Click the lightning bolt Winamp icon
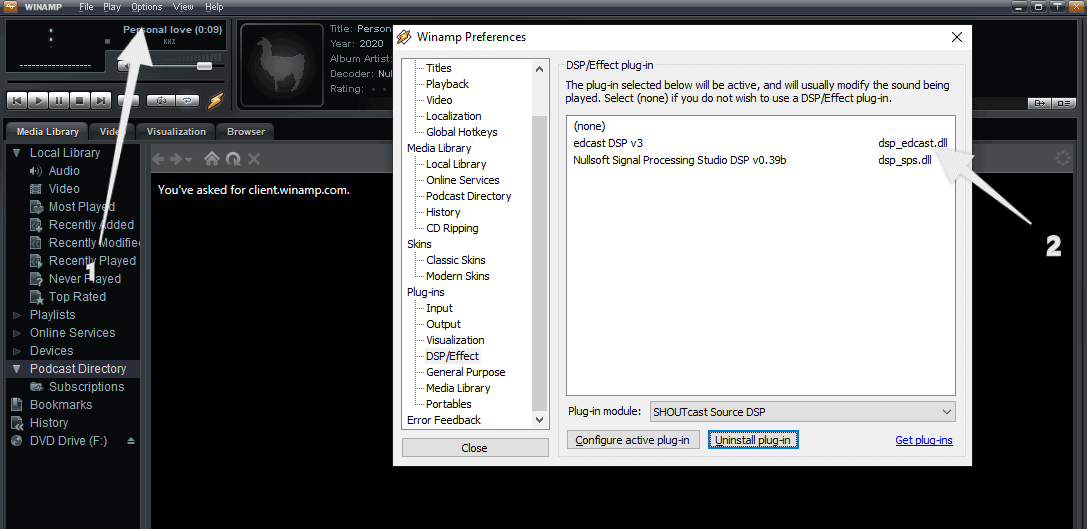 click(x=215, y=101)
